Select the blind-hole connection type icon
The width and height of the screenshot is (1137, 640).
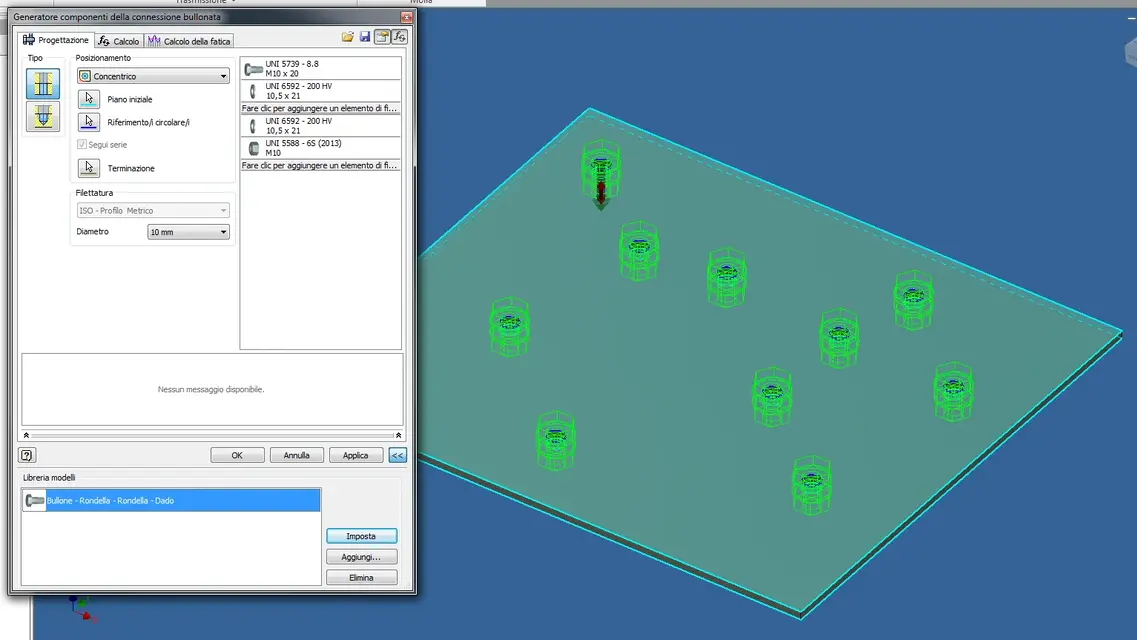pos(43,117)
